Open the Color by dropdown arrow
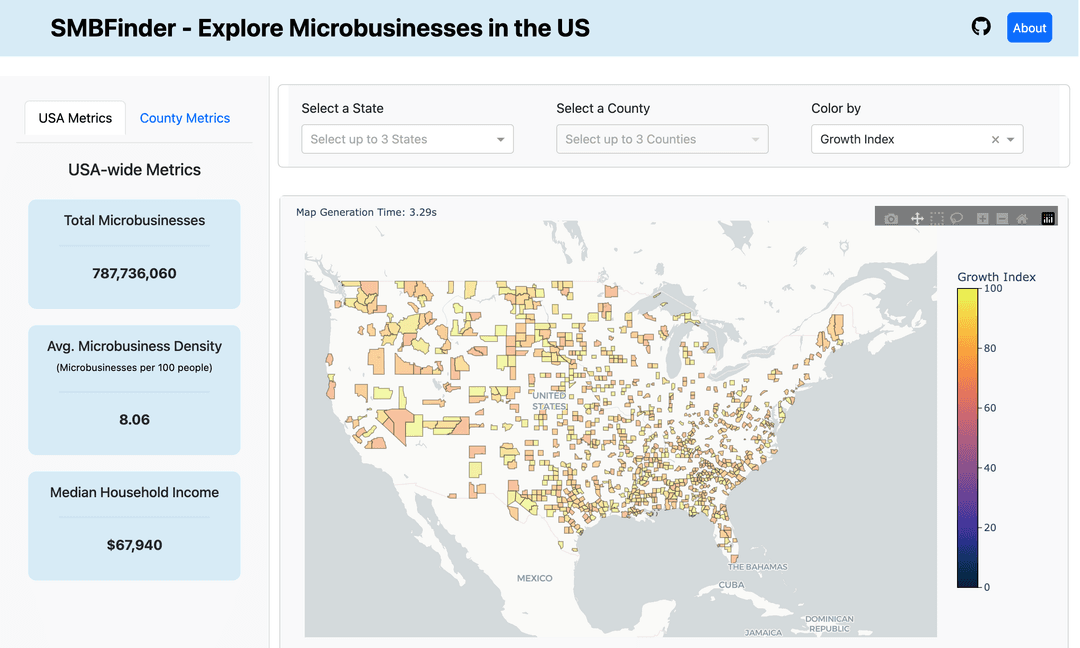 (x=1011, y=140)
